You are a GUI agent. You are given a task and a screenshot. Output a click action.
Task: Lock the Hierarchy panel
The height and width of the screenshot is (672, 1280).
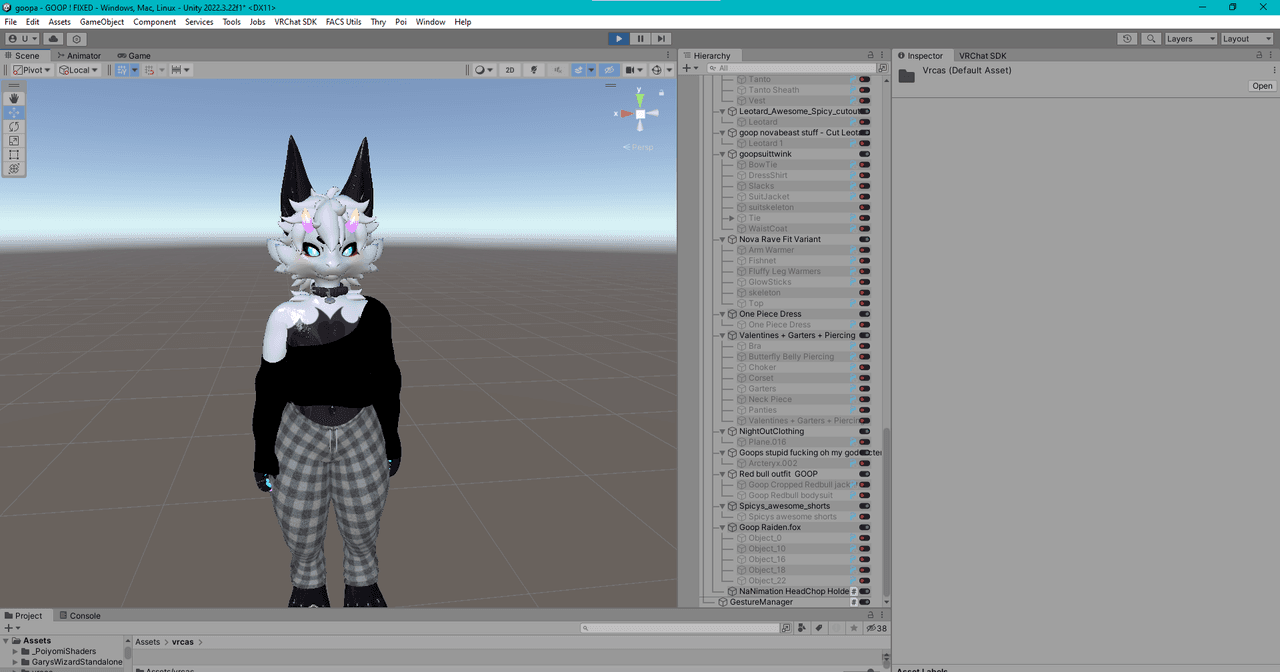click(871, 56)
